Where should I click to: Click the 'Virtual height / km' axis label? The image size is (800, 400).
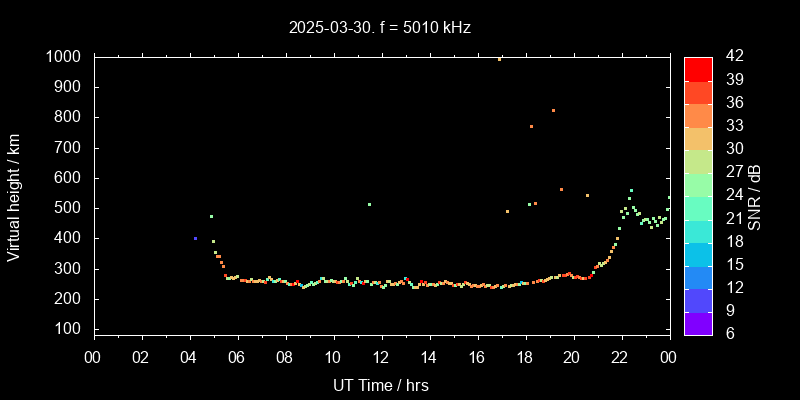(14, 197)
